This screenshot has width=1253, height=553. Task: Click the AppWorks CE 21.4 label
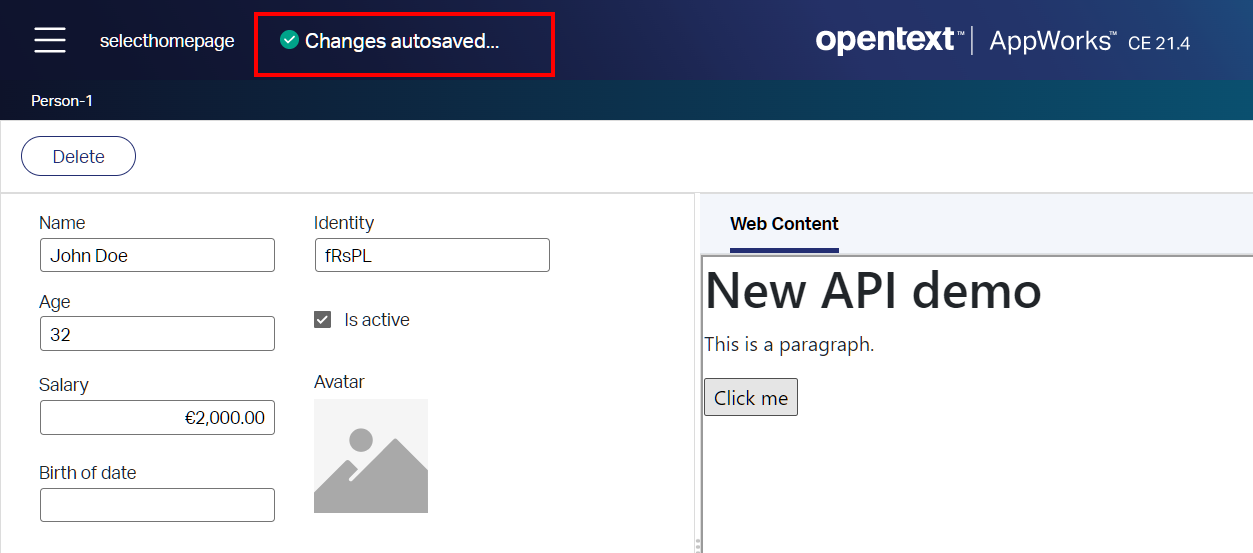point(1089,41)
